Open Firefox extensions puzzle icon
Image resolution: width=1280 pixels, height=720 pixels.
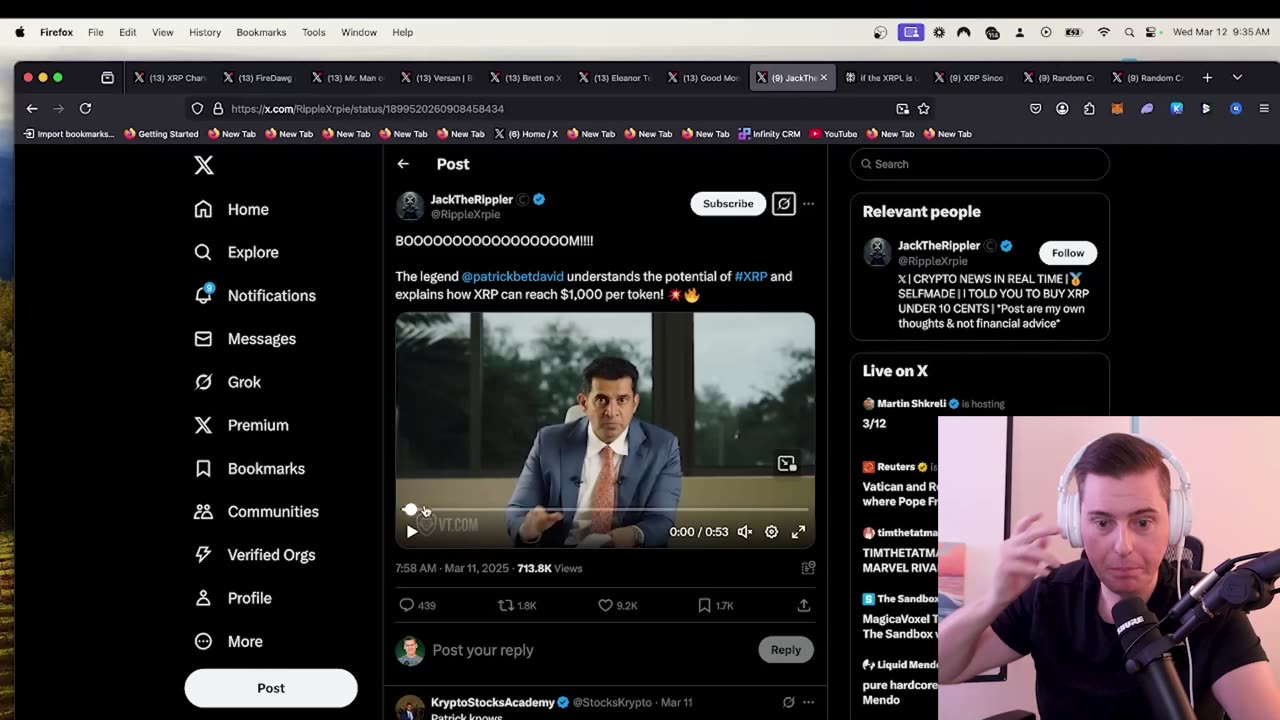coord(1089,108)
